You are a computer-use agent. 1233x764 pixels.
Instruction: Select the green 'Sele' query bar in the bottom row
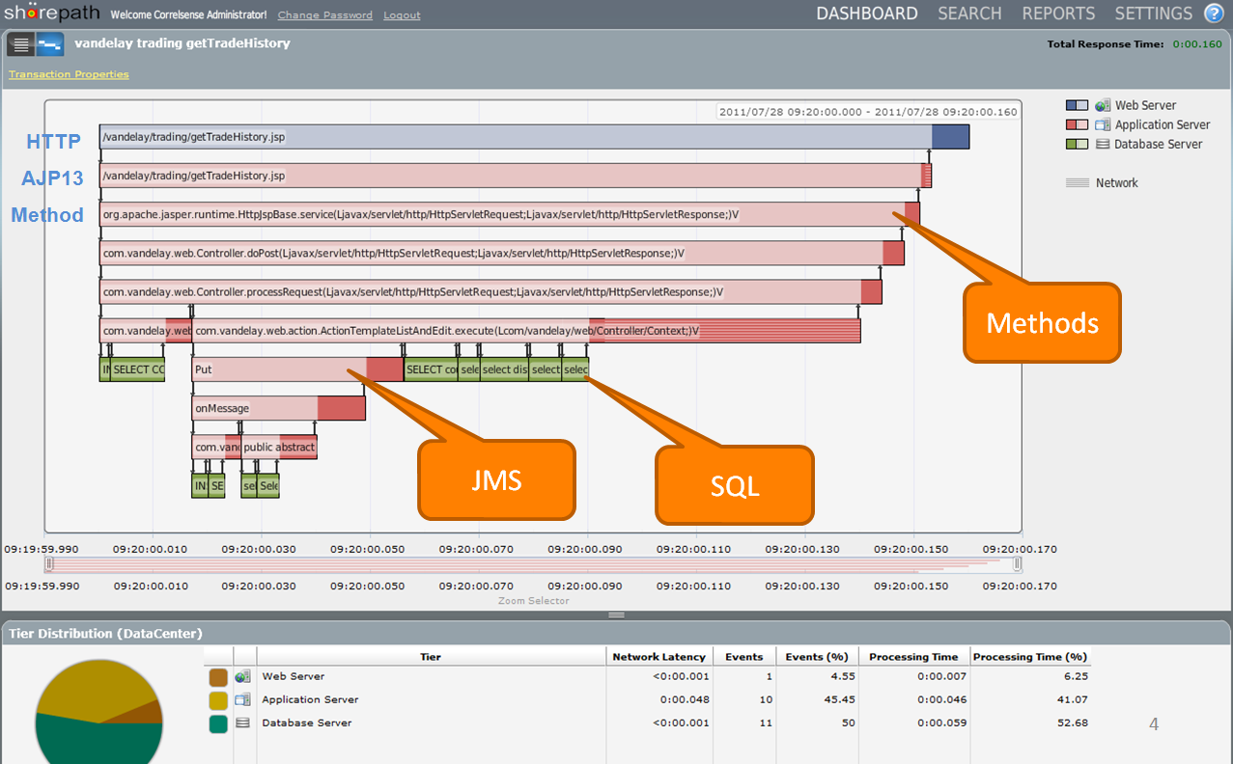pos(268,486)
